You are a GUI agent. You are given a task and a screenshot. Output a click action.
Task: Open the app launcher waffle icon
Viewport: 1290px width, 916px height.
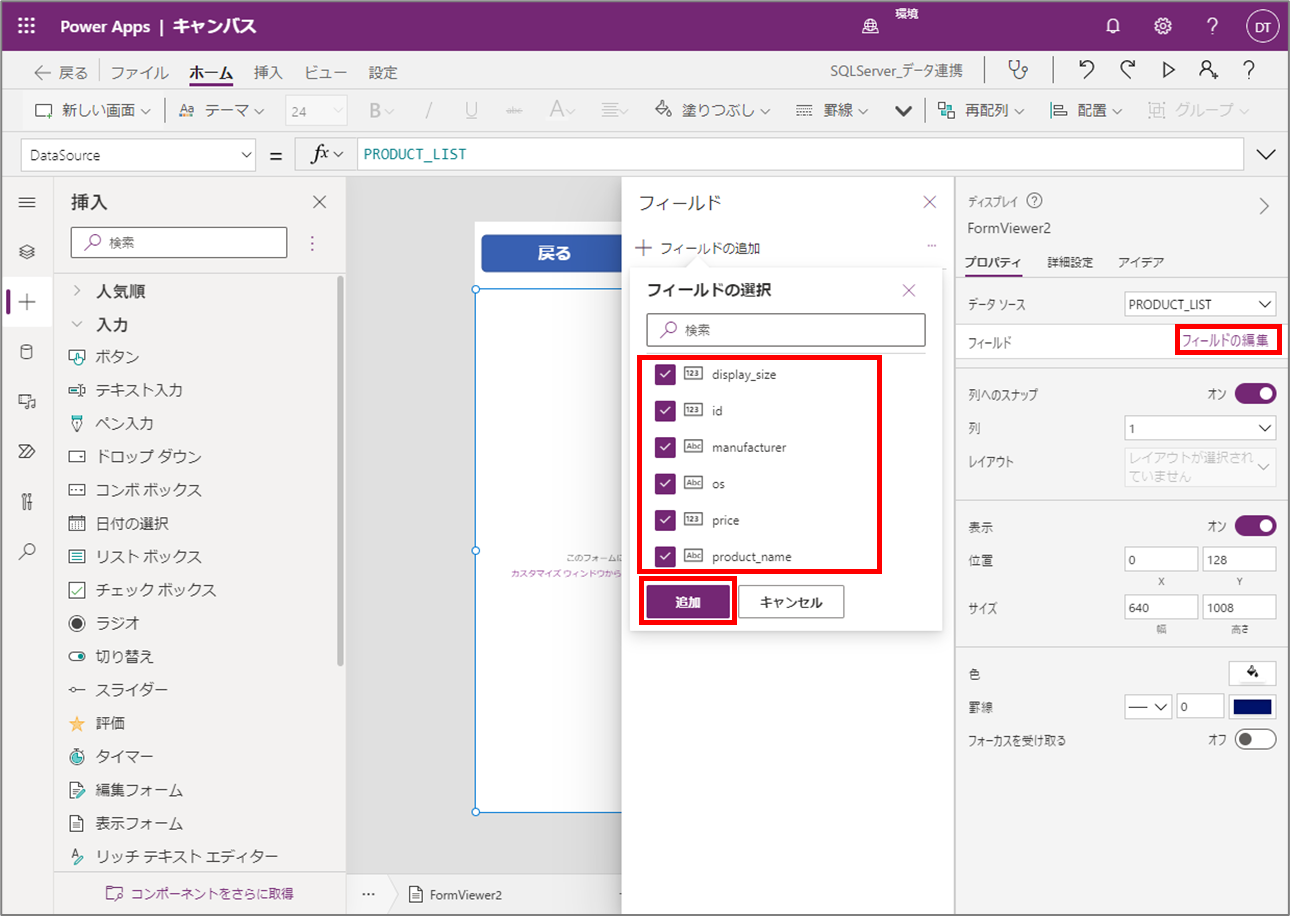point(27,27)
